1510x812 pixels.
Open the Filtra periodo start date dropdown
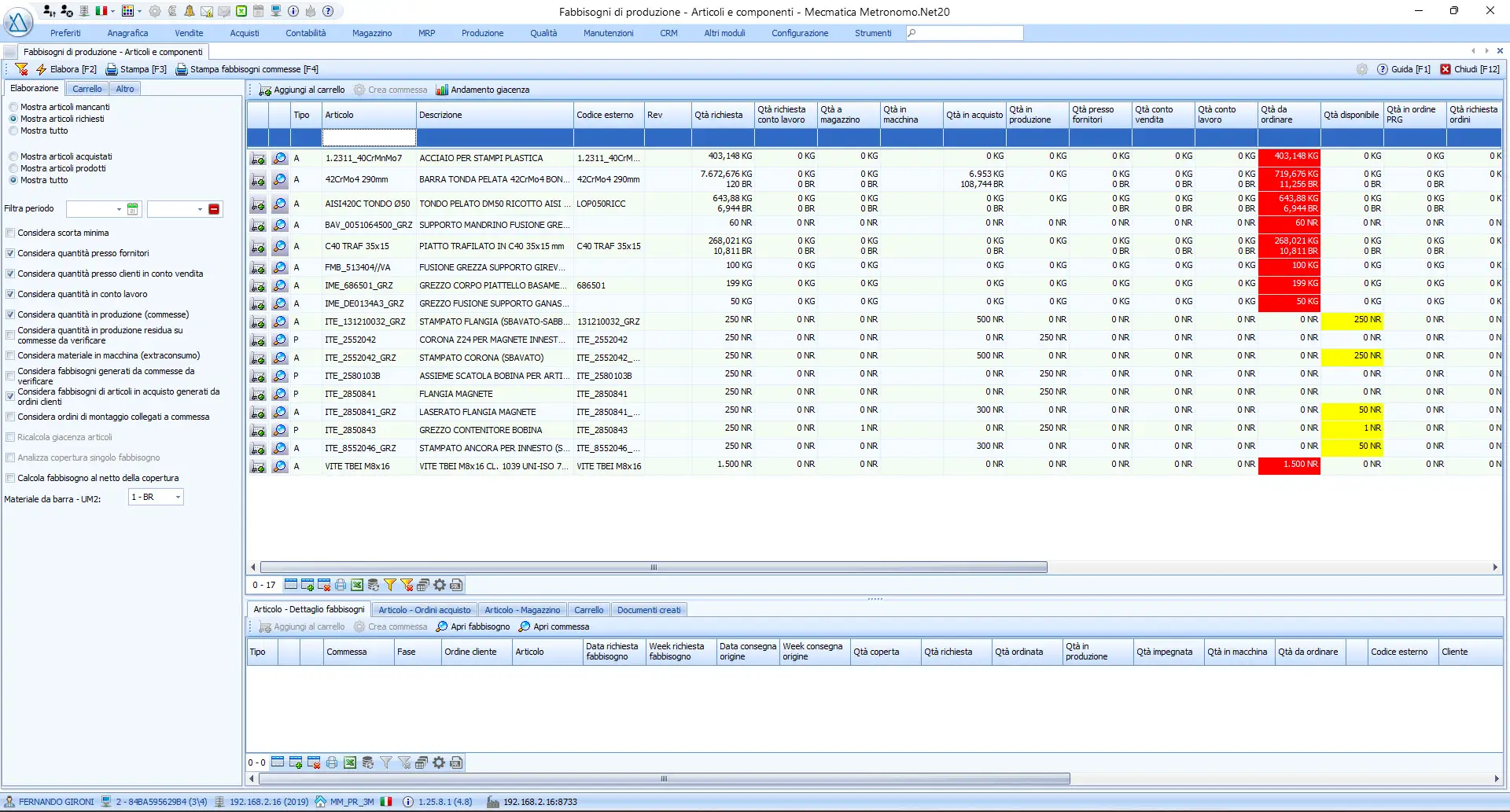click(119, 209)
